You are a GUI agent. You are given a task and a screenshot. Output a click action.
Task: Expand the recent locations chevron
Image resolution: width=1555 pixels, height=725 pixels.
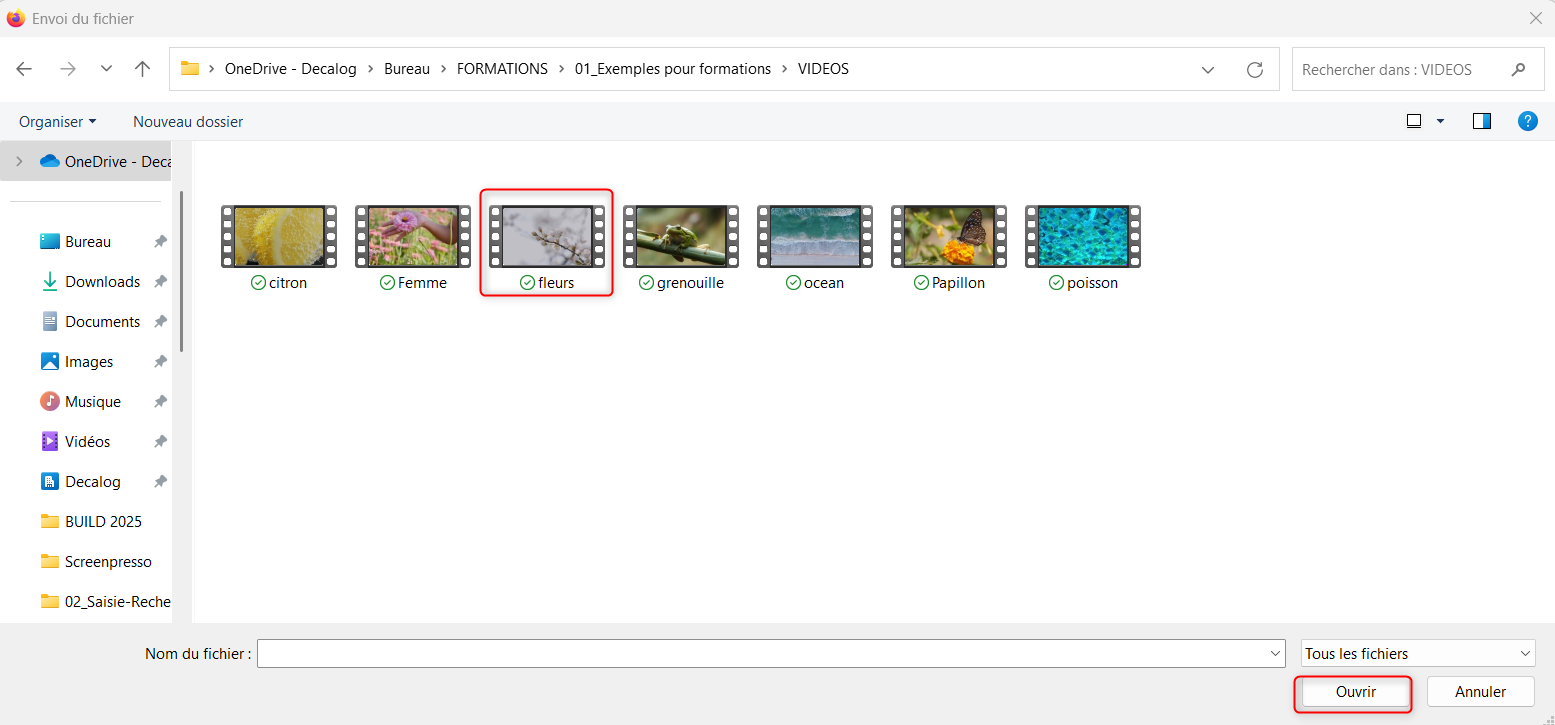point(107,69)
